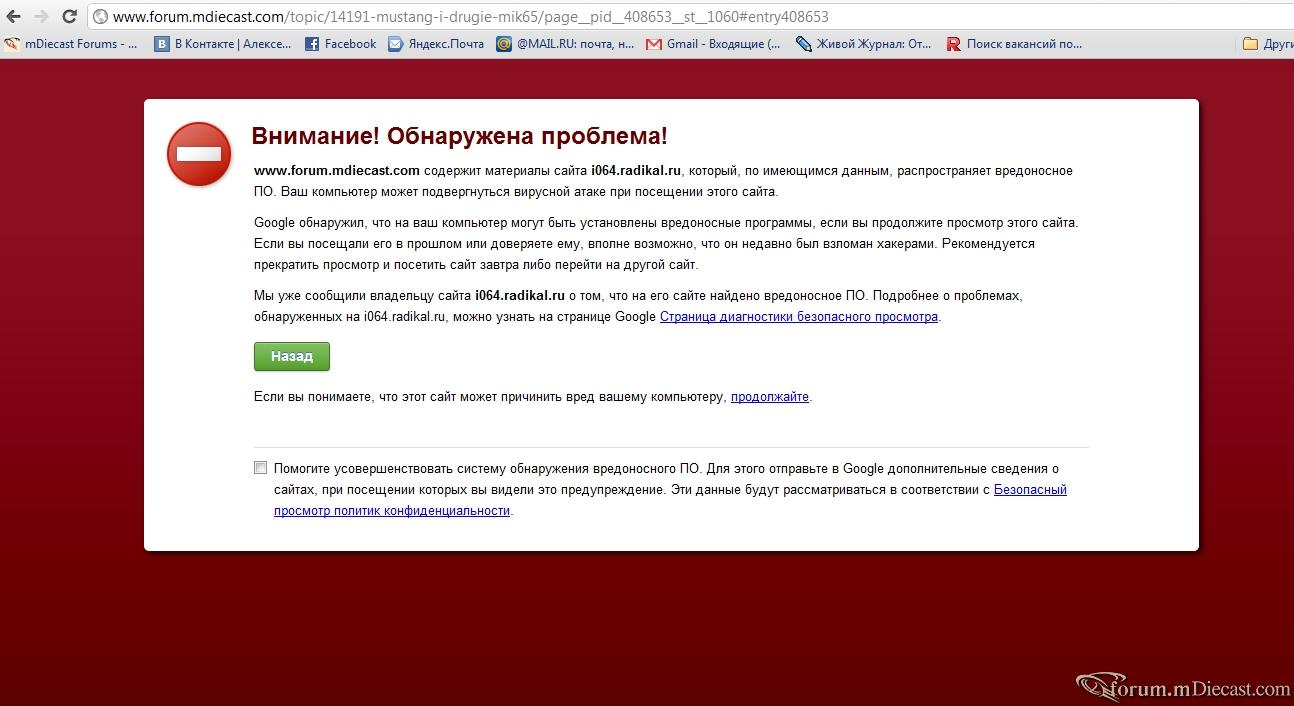Click bold www.forum.mdiecast.com text in warning

337,171
